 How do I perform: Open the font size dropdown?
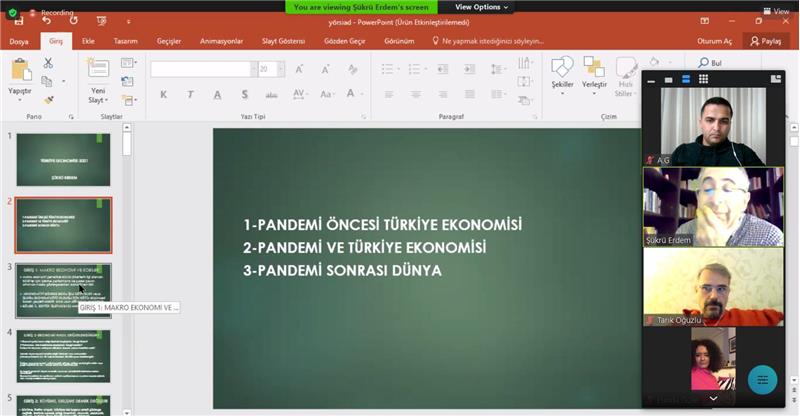[x=279, y=69]
